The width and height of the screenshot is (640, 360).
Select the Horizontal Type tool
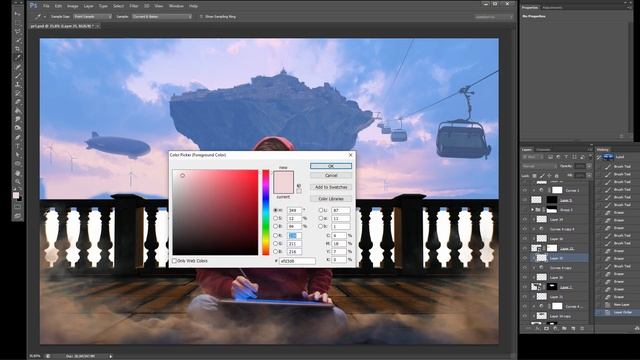coord(18,146)
